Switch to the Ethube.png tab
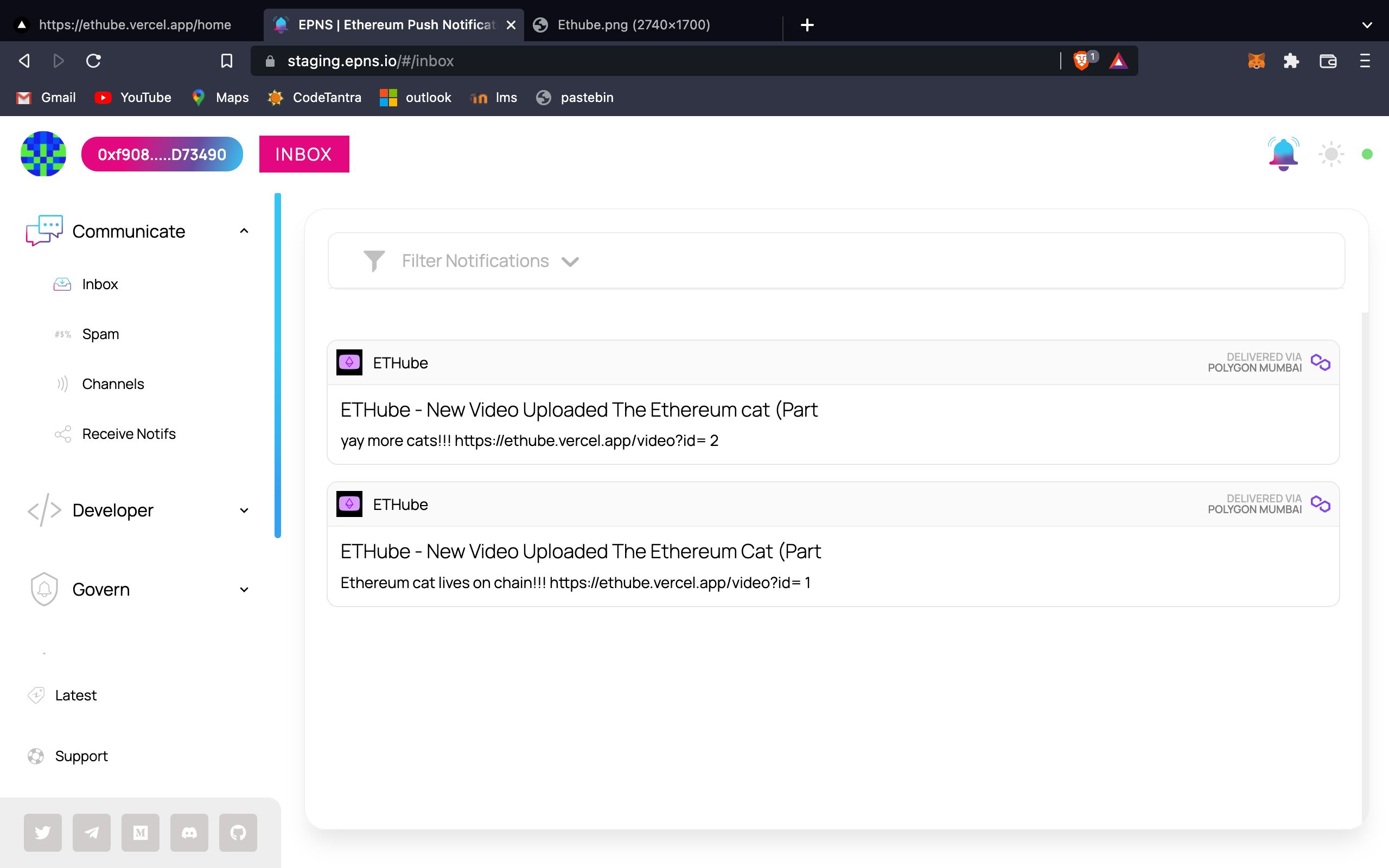Image resolution: width=1389 pixels, height=868 pixels. click(x=652, y=25)
